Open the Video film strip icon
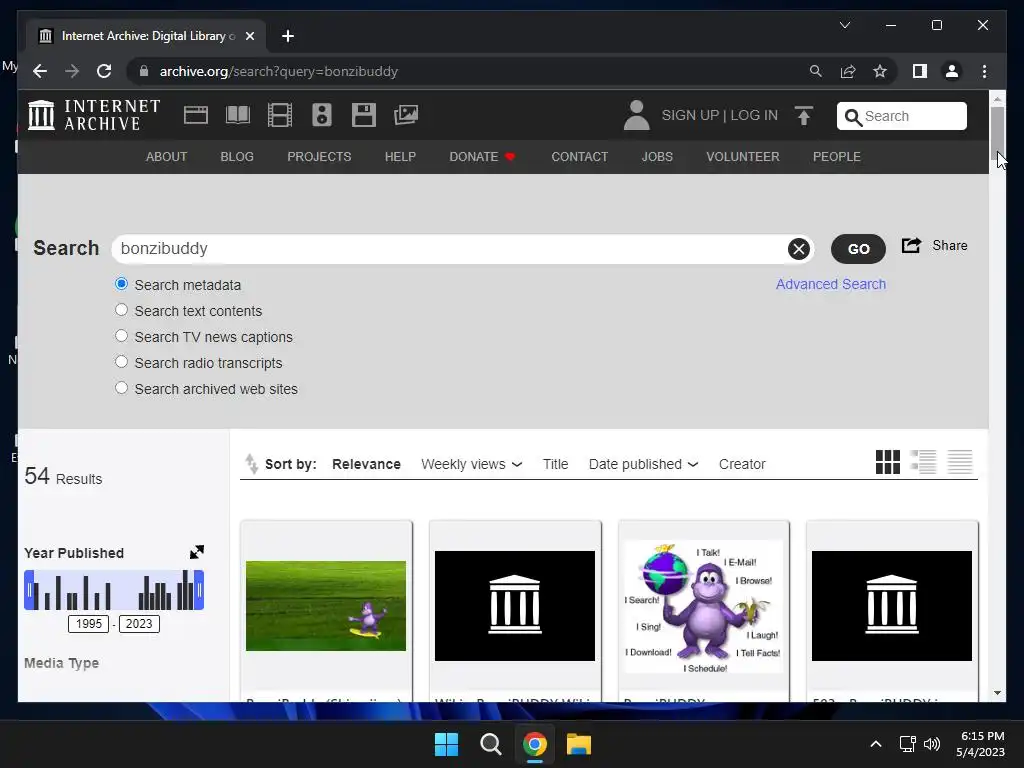Image resolution: width=1024 pixels, height=768 pixels. coord(280,116)
